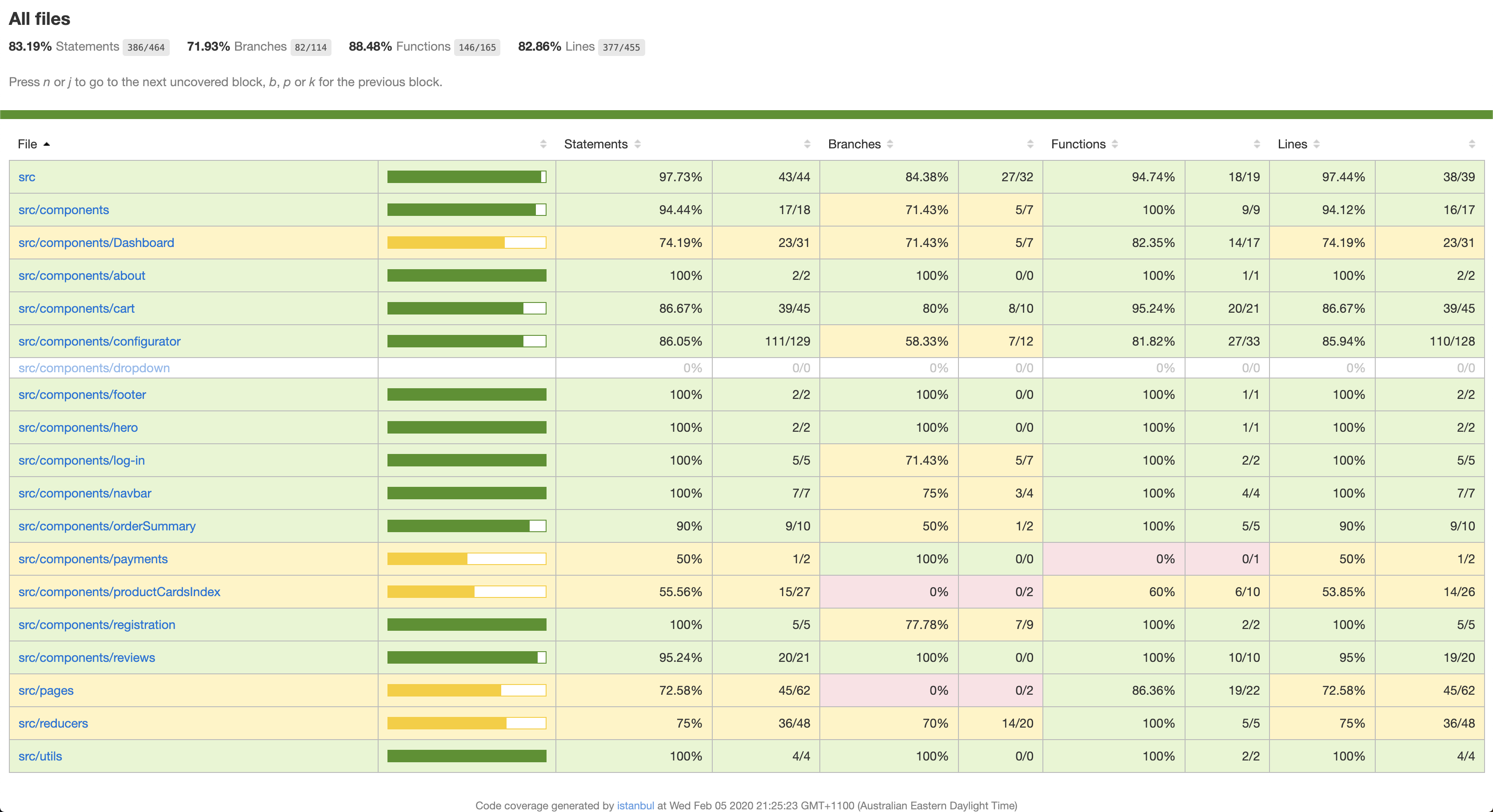This screenshot has height=812, width=1493.
Task: Go to the src/pages coverage report
Action: click(x=46, y=690)
